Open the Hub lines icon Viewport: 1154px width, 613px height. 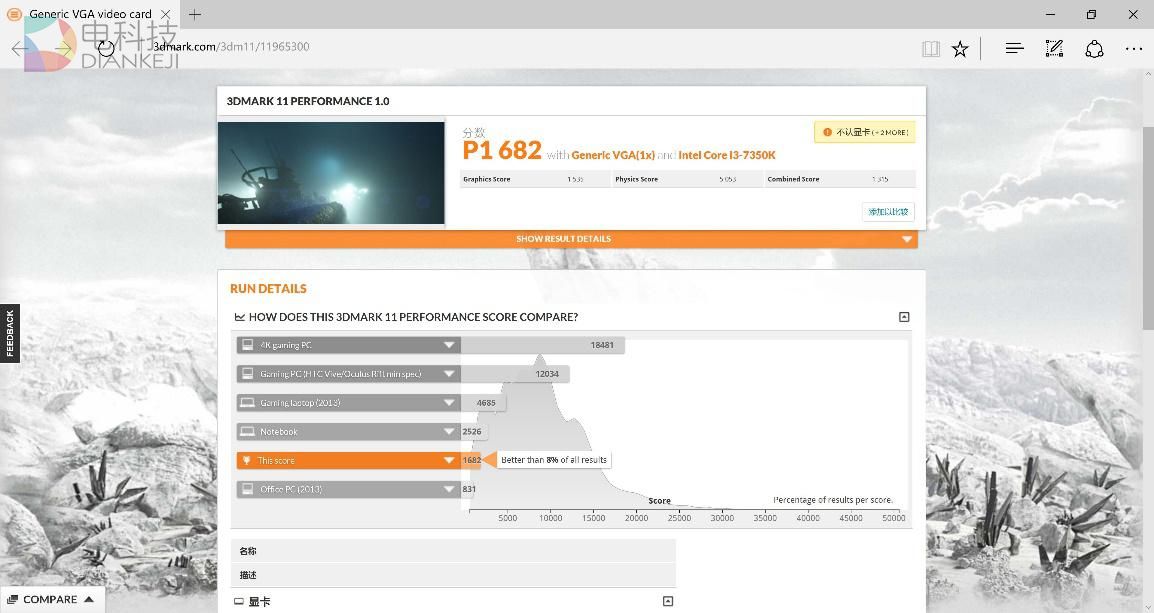click(x=1014, y=48)
